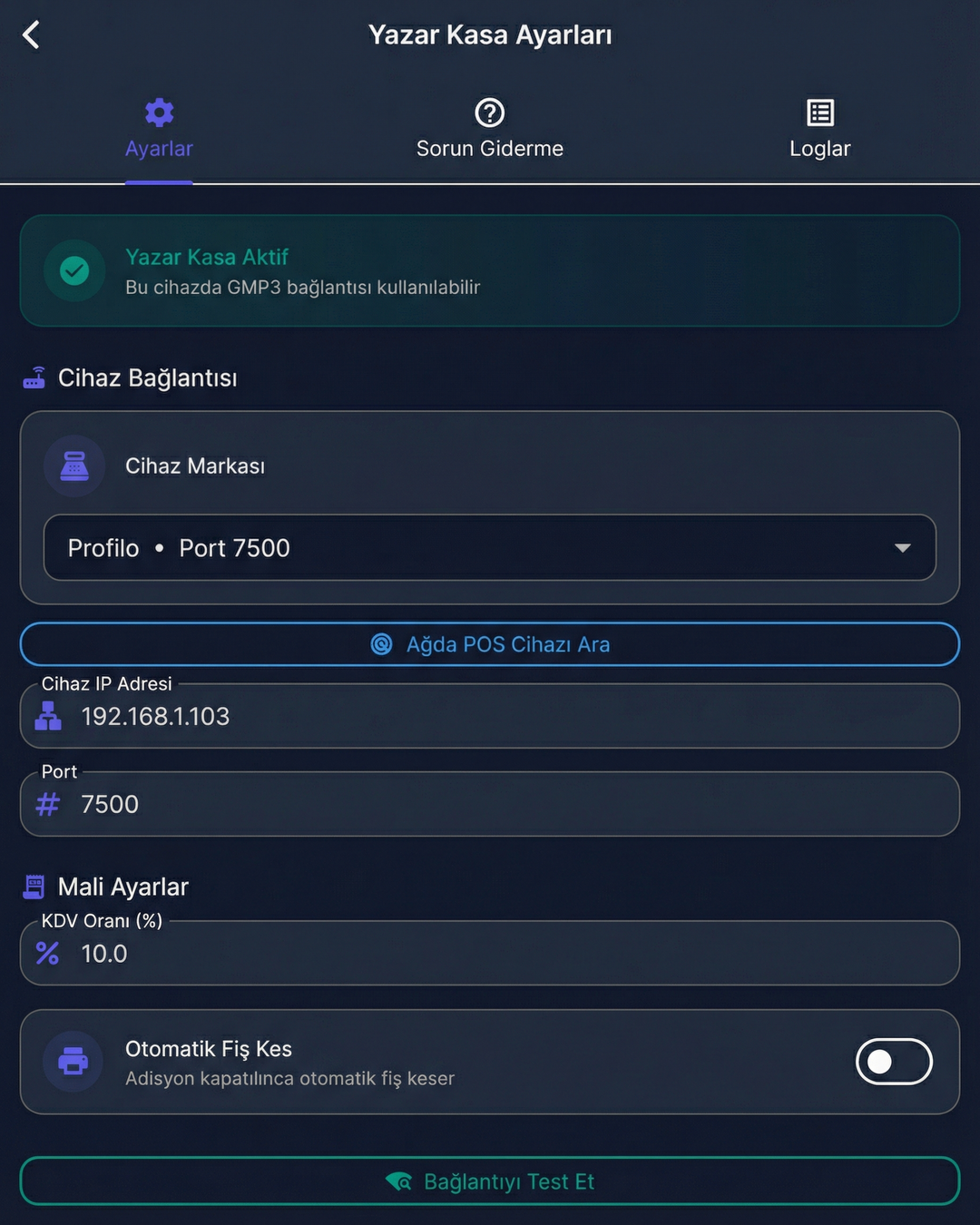Click the Ayarlar gear icon
The image size is (980, 1225).
[x=159, y=113]
